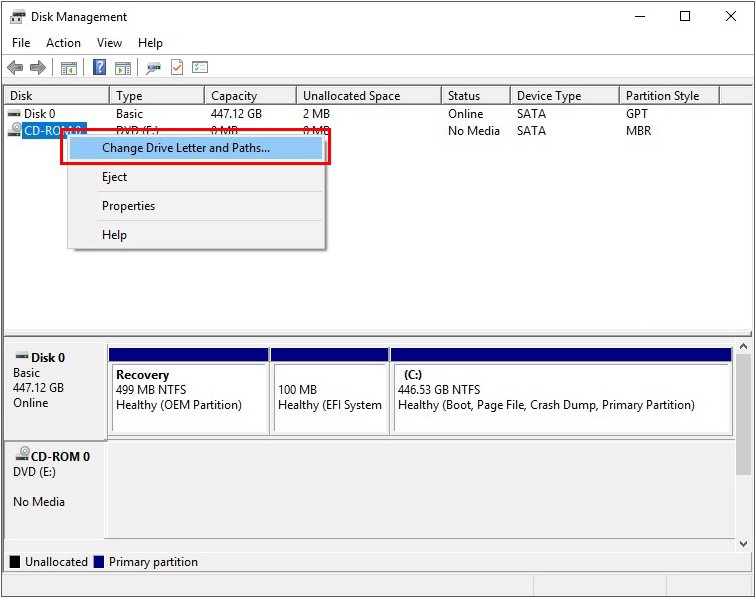Open the Action menu
Image resolution: width=756 pixels, height=598 pixels.
tap(63, 43)
